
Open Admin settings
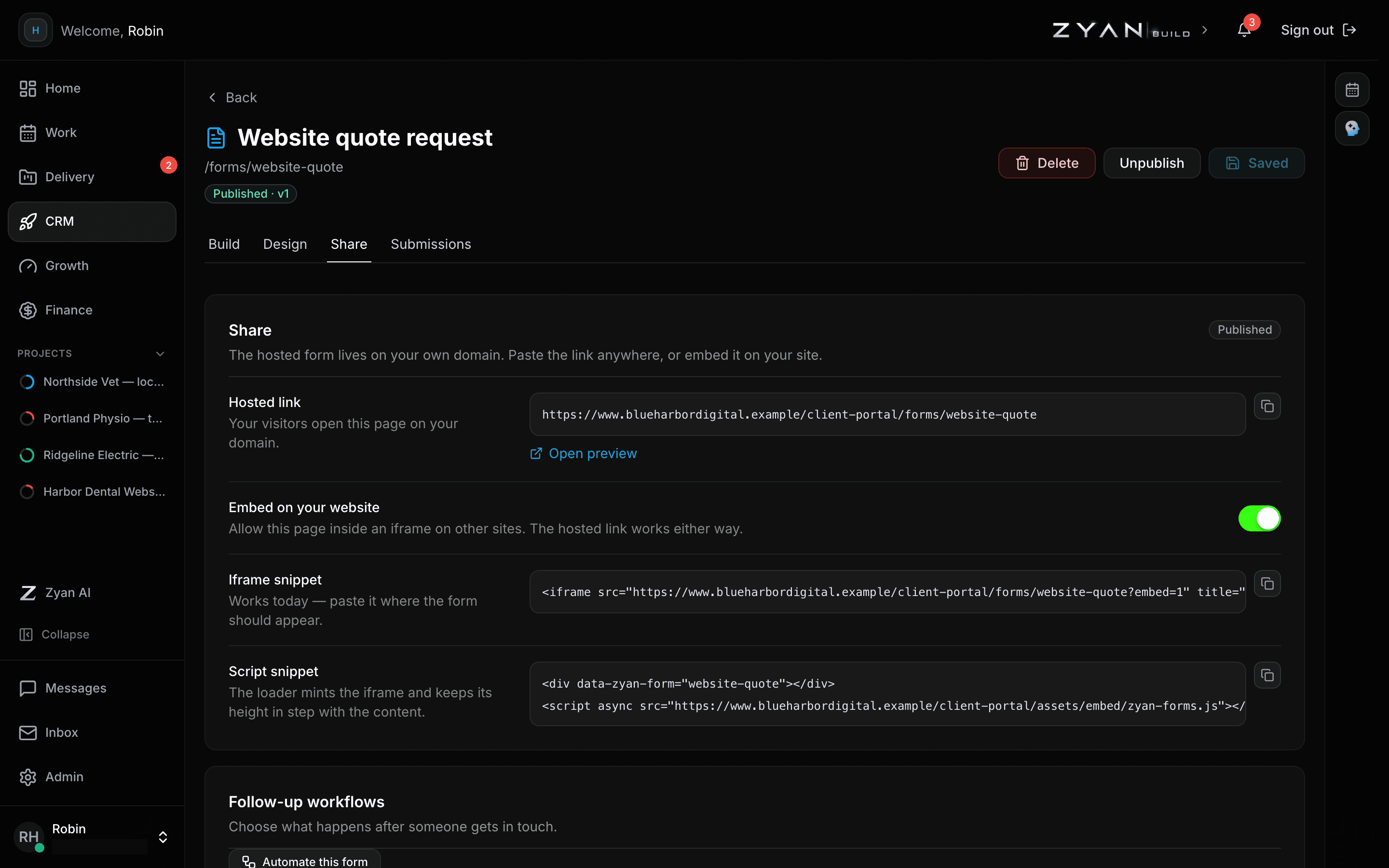92,777
